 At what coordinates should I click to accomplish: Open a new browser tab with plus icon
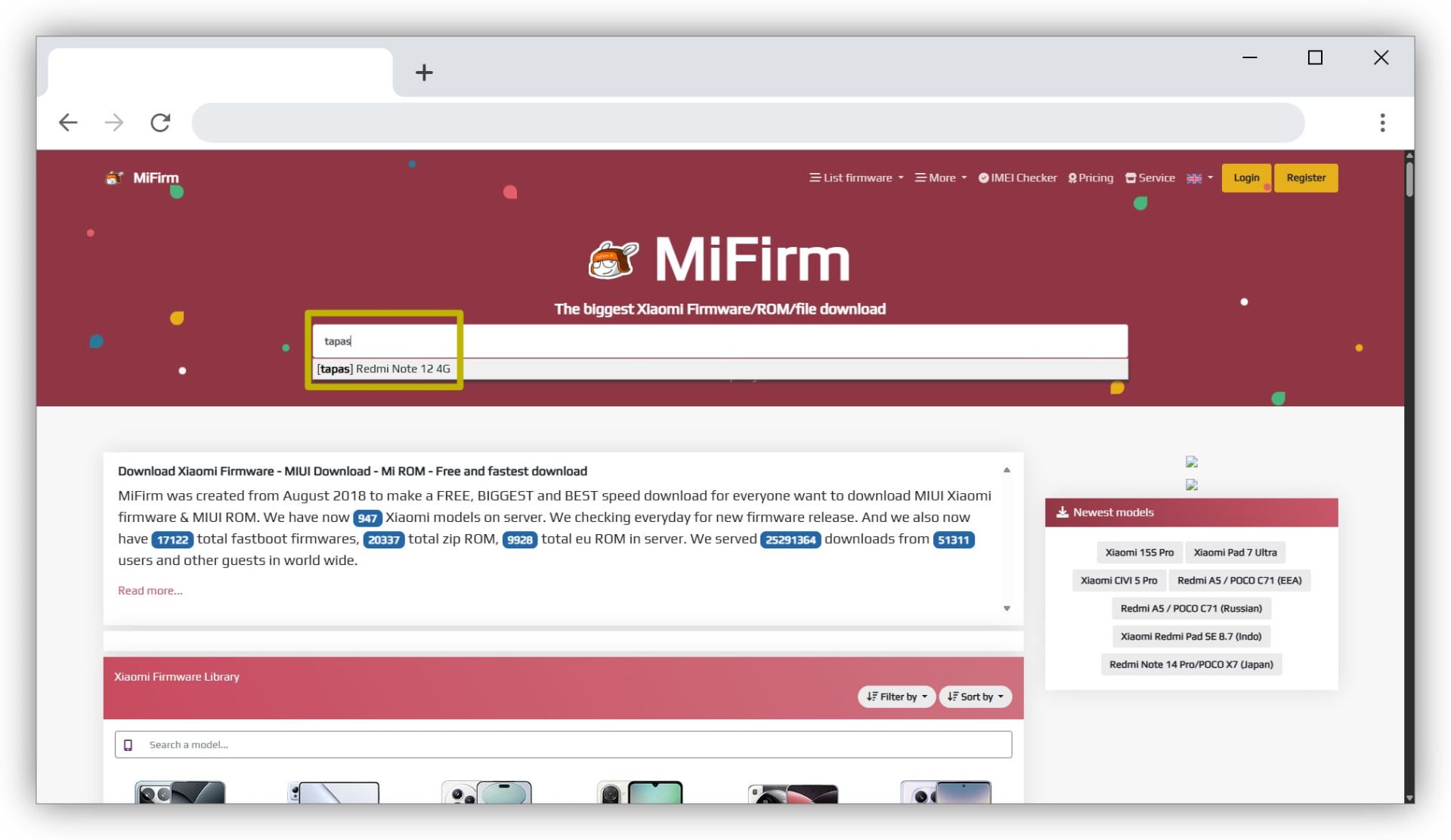coord(424,73)
